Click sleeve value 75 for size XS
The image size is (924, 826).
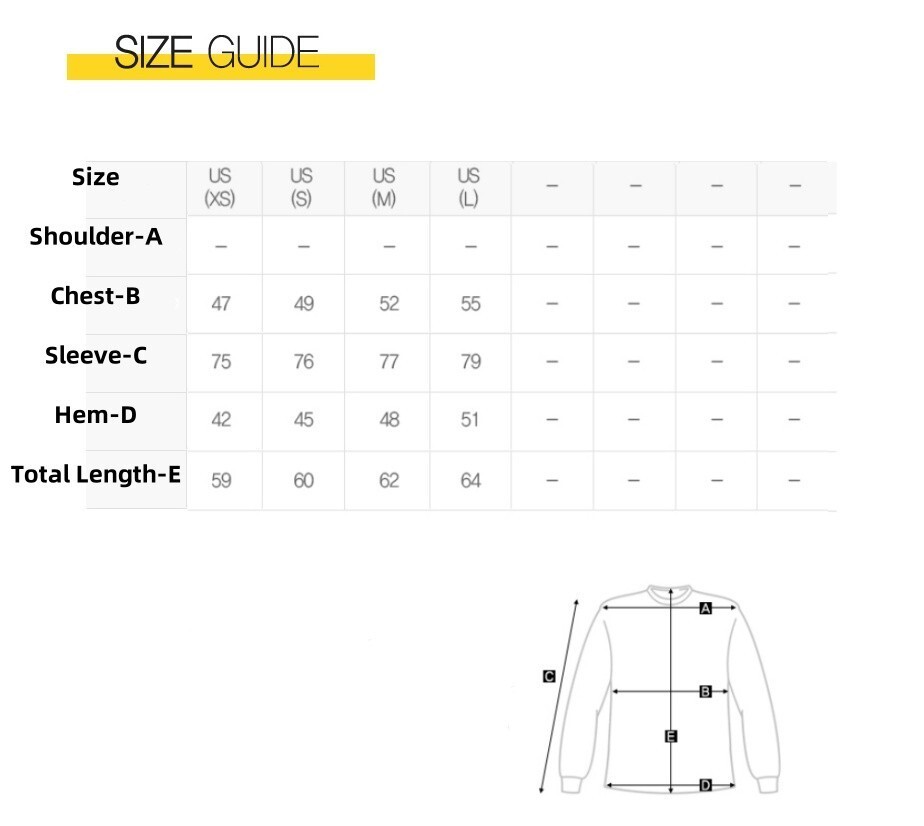(221, 361)
